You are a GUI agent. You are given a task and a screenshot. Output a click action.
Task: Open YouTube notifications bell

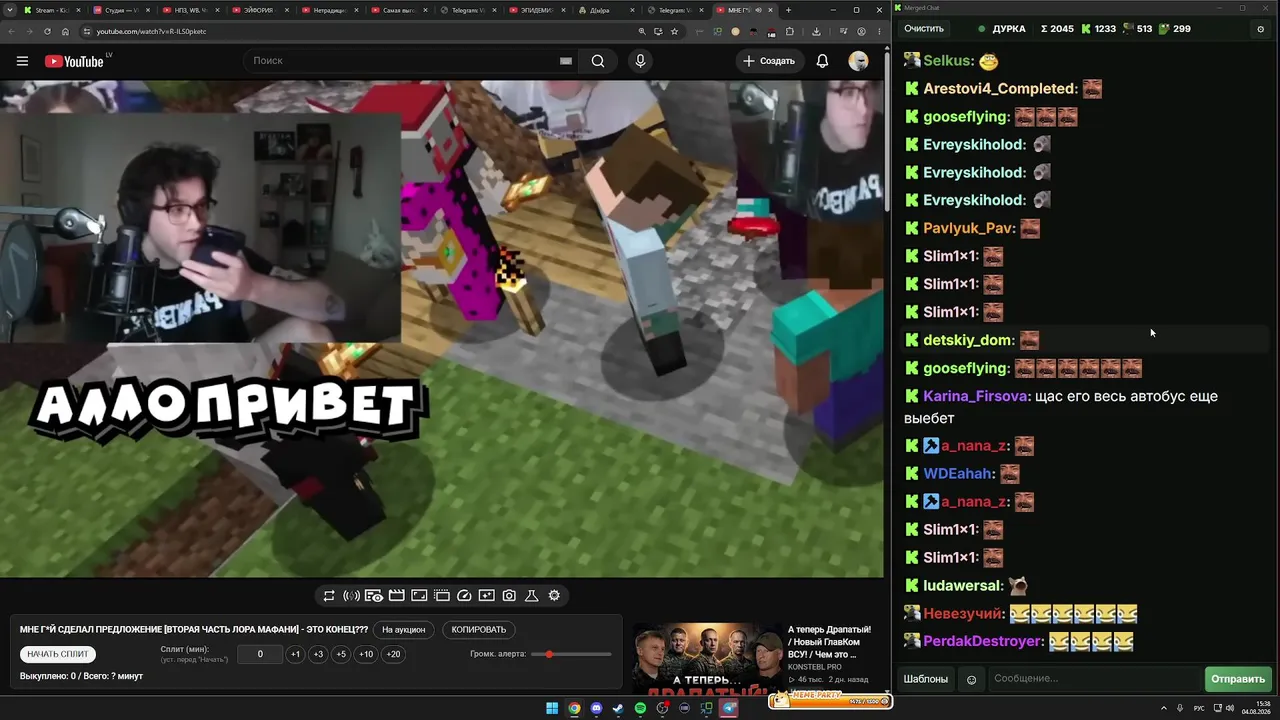coord(822,61)
